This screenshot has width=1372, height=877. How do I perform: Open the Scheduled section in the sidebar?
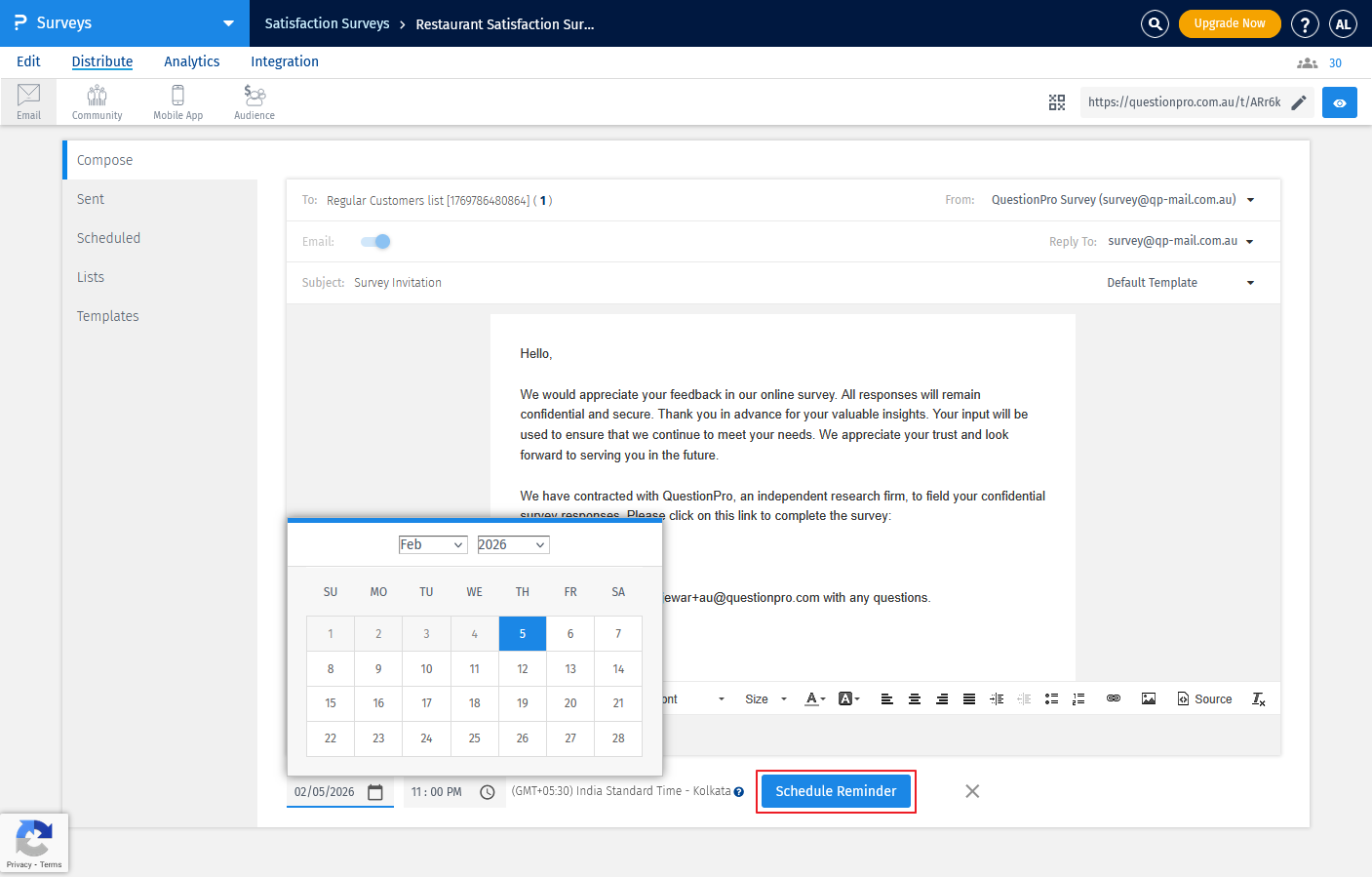[x=108, y=237]
